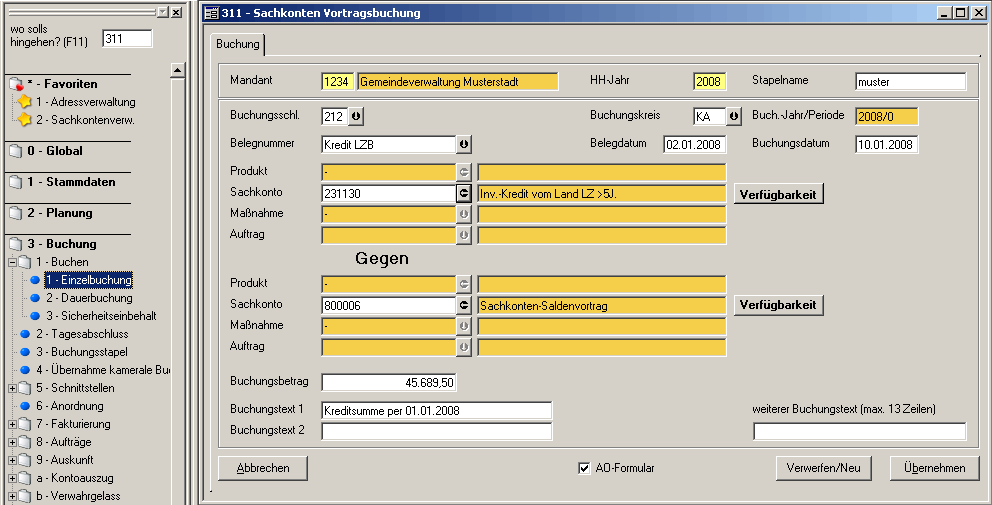Click Verfügbarkeit button for Sachkonto 231130

click(x=779, y=193)
